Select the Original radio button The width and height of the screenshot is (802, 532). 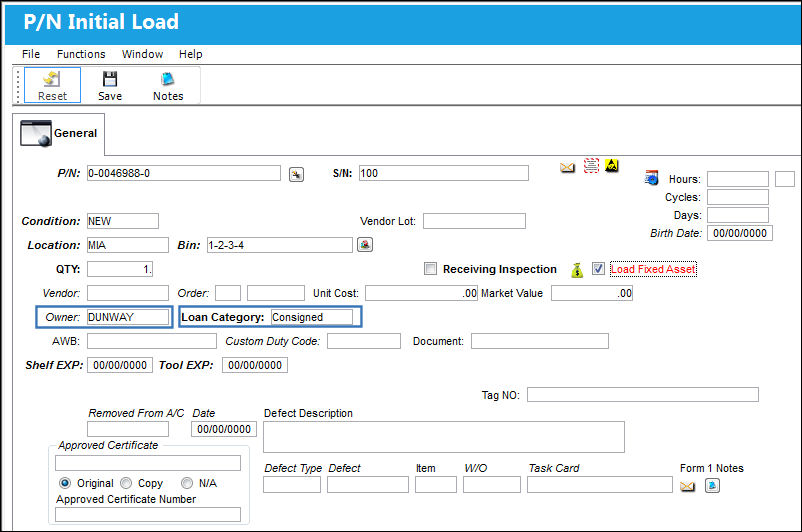click(65, 483)
